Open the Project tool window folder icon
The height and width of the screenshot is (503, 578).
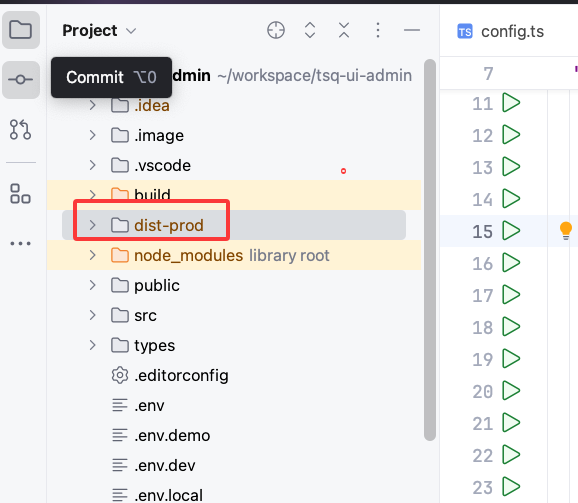tap(21, 29)
